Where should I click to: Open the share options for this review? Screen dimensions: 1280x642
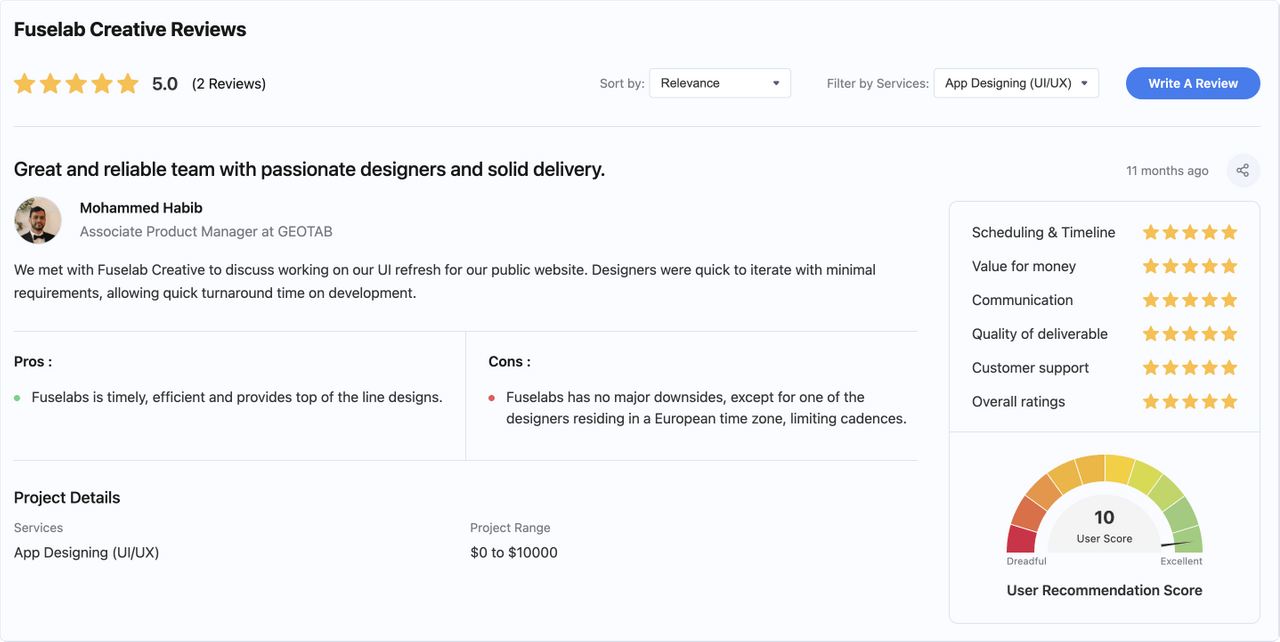pos(1242,170)
